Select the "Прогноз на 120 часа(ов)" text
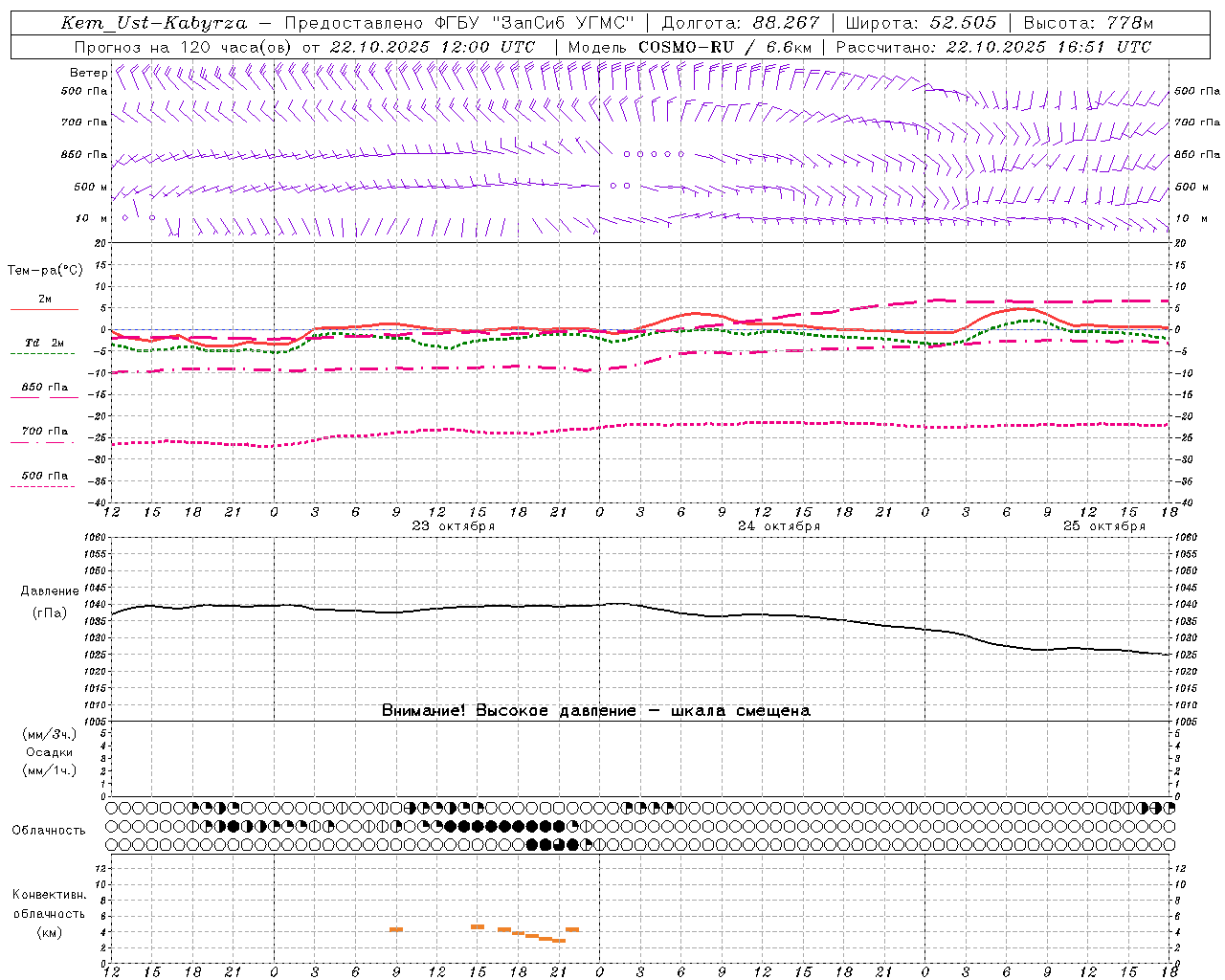The width and height of the screenshot is (1225, 980). point(184,47)
